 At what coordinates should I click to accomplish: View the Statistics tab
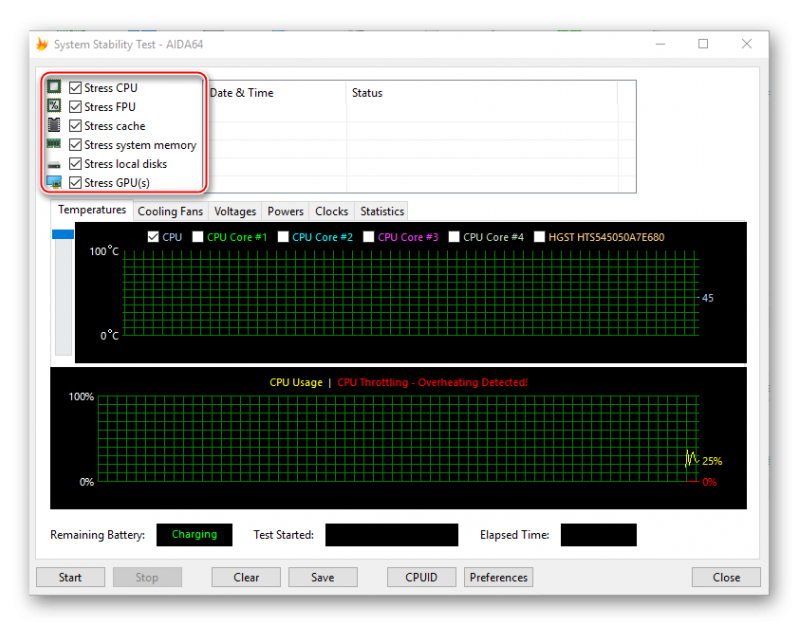(382, 211)
